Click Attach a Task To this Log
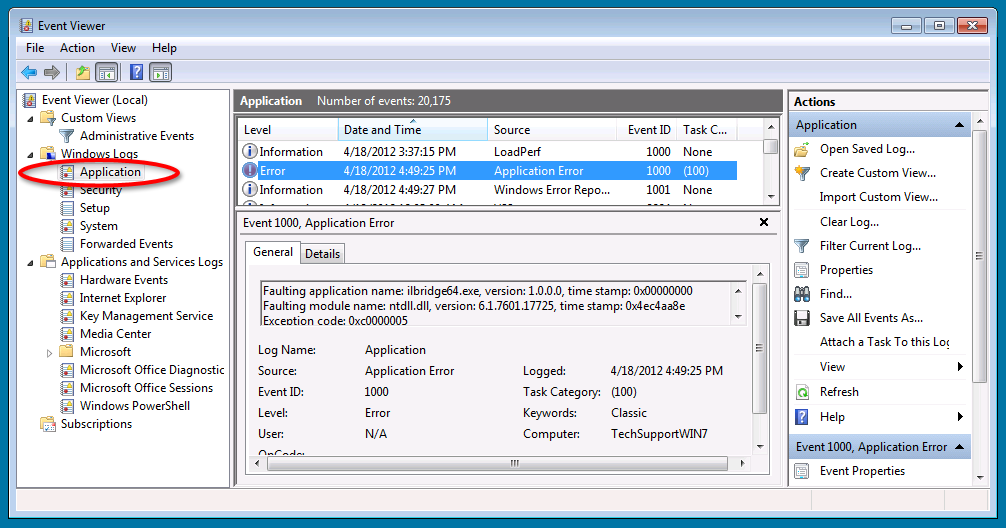Screen dimensions: 1006x528 (x=884, y=342)
